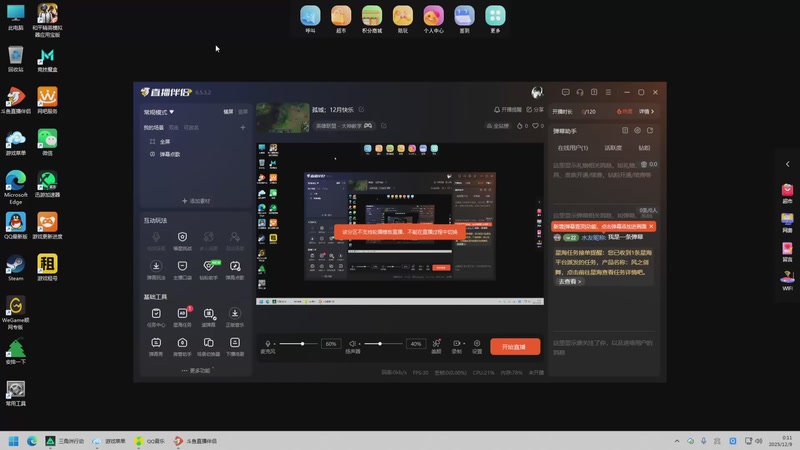Image resolution: width=800 pixels, height=450 pixels.
Task: Open QQ音乐 in the taskbar
Action: point(149,441)
